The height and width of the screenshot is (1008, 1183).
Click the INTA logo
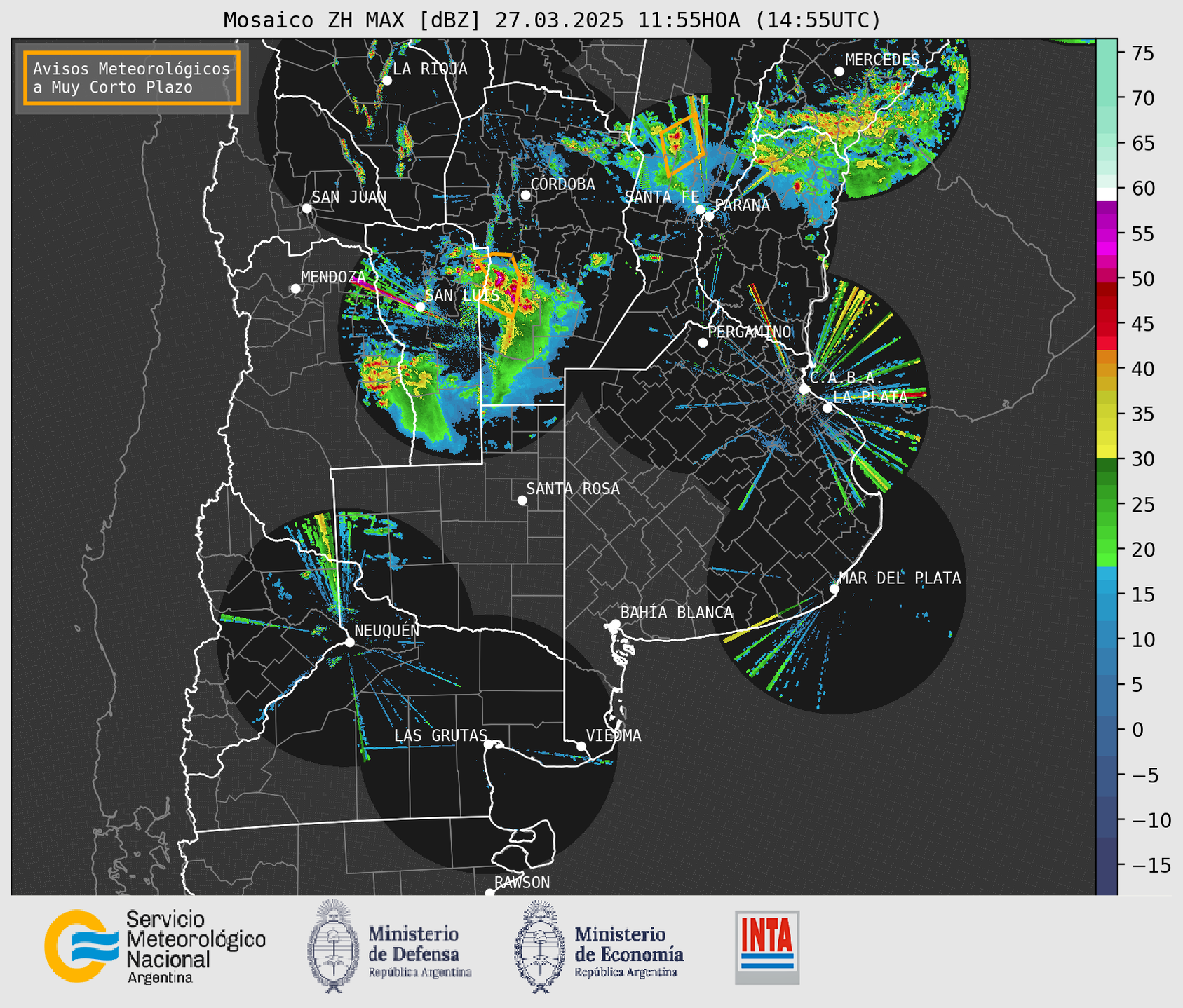click(767, 947)
